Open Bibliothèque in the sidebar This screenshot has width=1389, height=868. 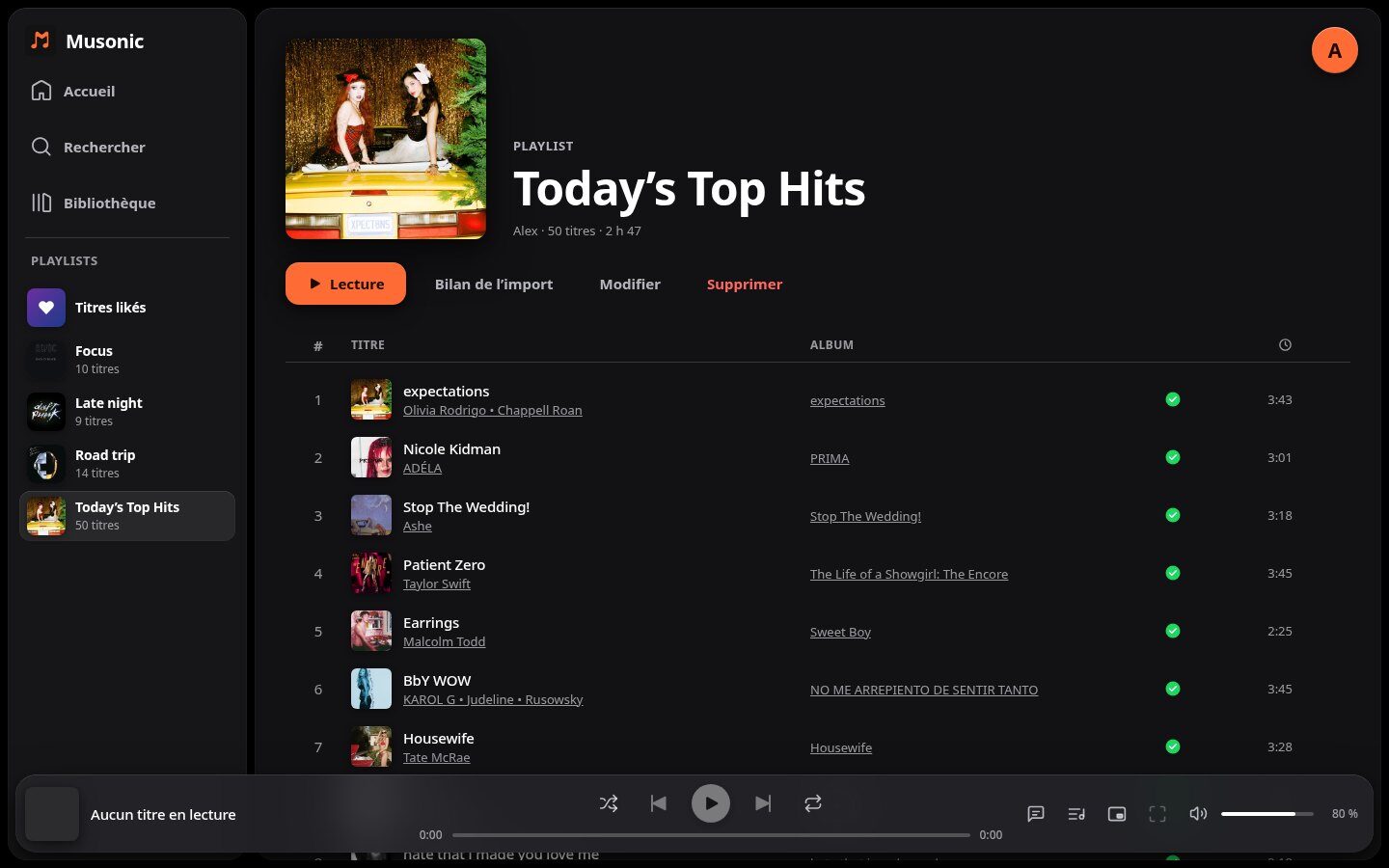point(127,203)
